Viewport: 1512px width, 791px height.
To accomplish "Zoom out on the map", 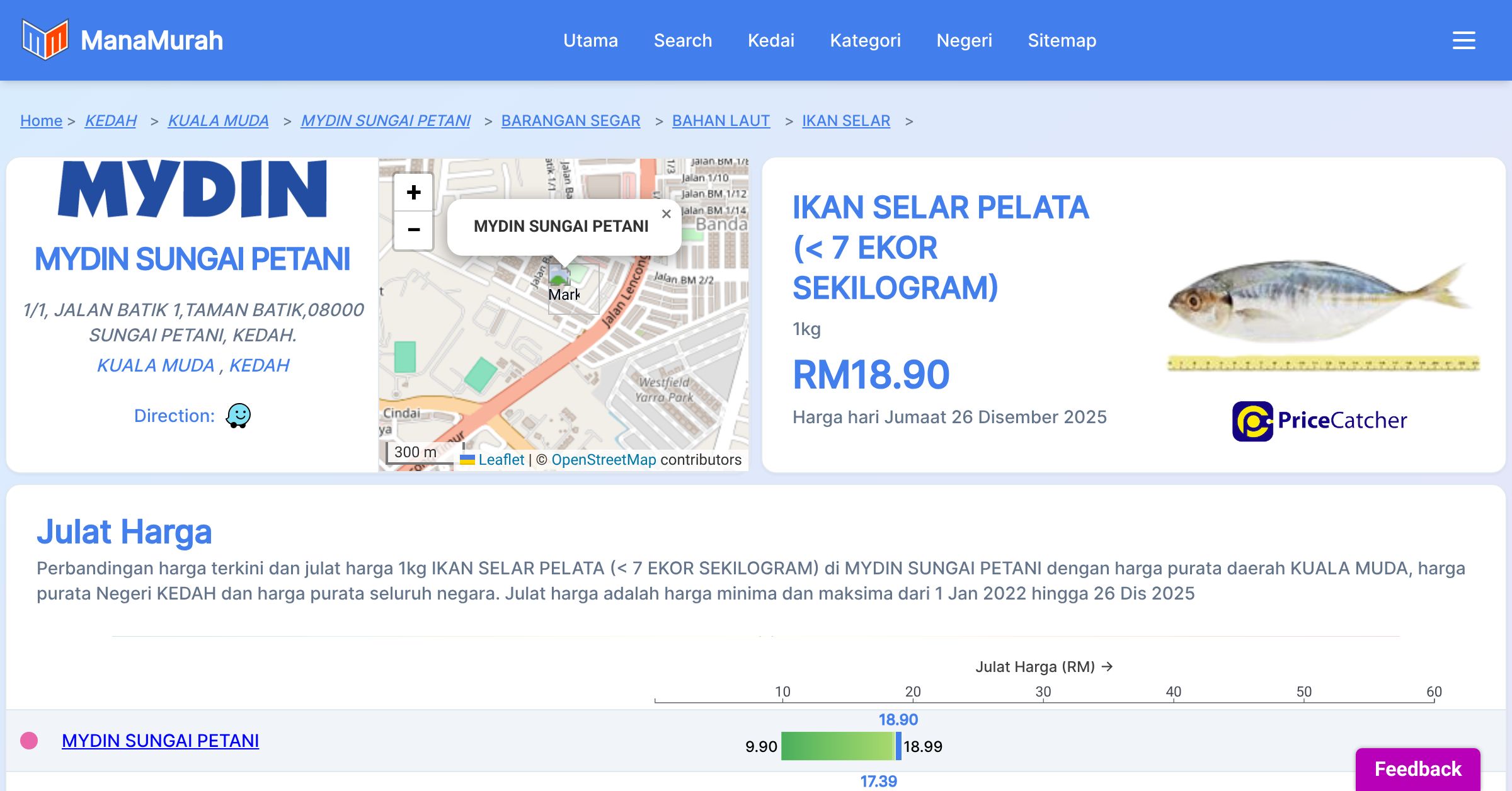I will click(413, 230).
